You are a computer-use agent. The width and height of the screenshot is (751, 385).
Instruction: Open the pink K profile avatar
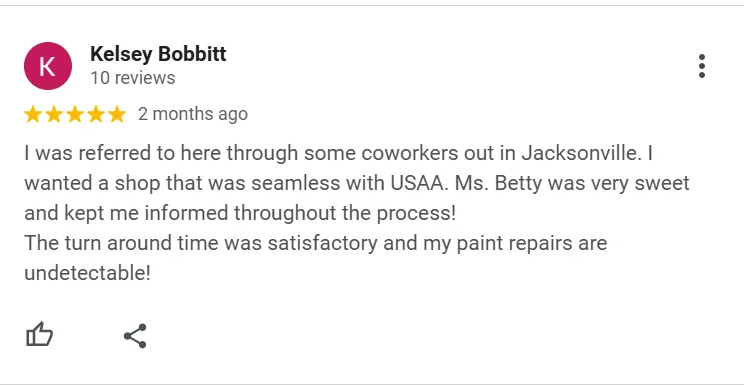48,66
